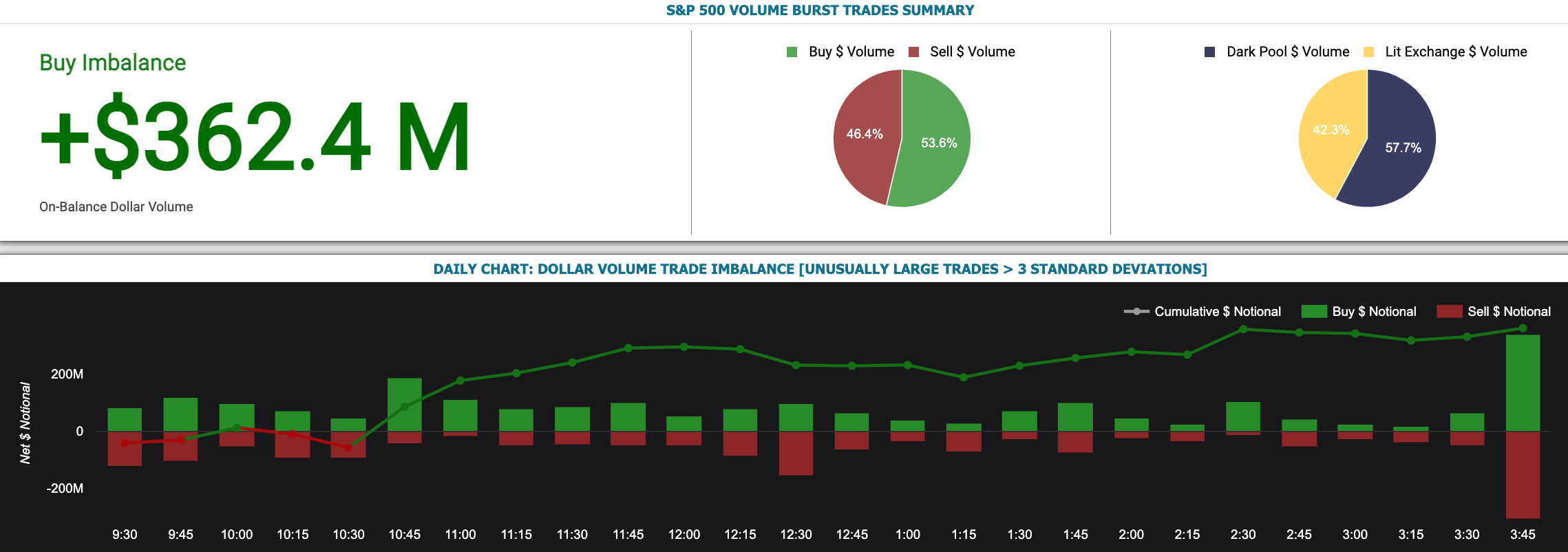Click the green buy bar at 9:45

tap(180, 414)
